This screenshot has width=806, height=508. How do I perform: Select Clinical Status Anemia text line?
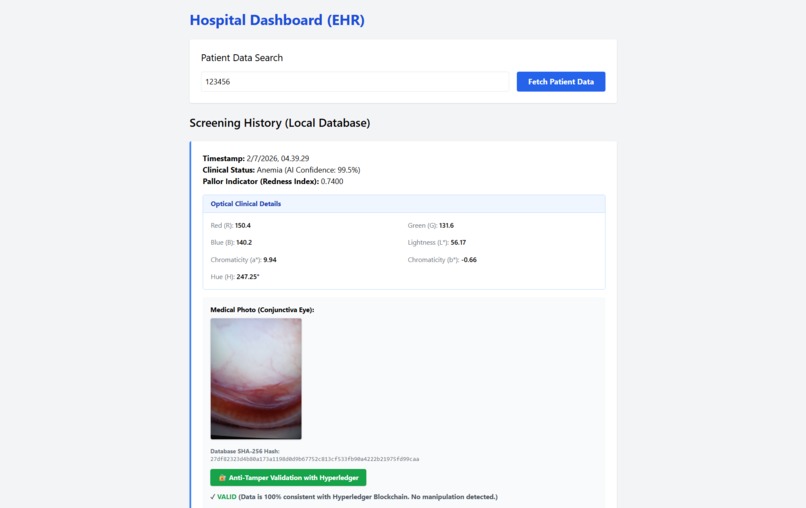click(x=281, y=170)
